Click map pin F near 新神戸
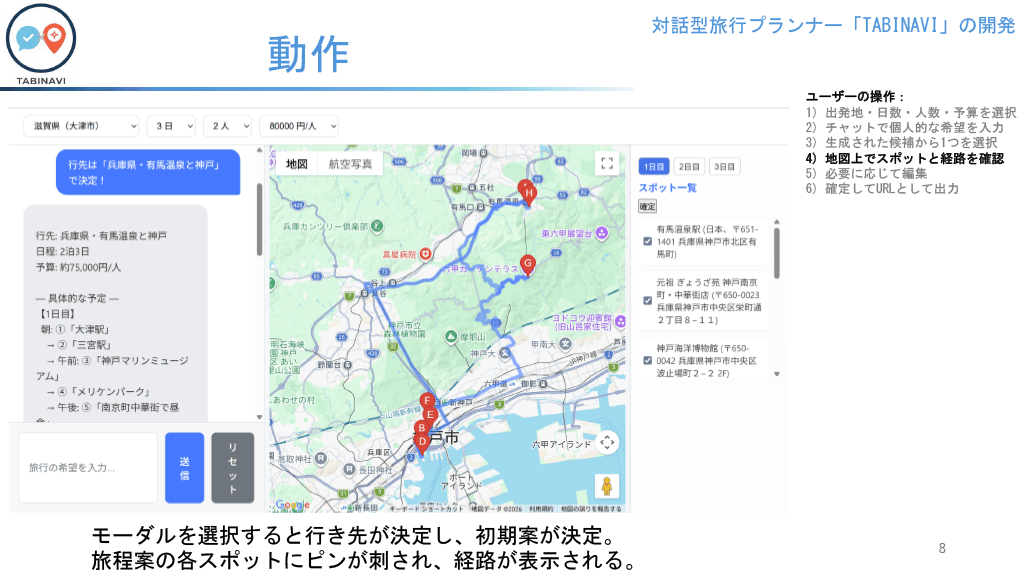 coord(427,402)
